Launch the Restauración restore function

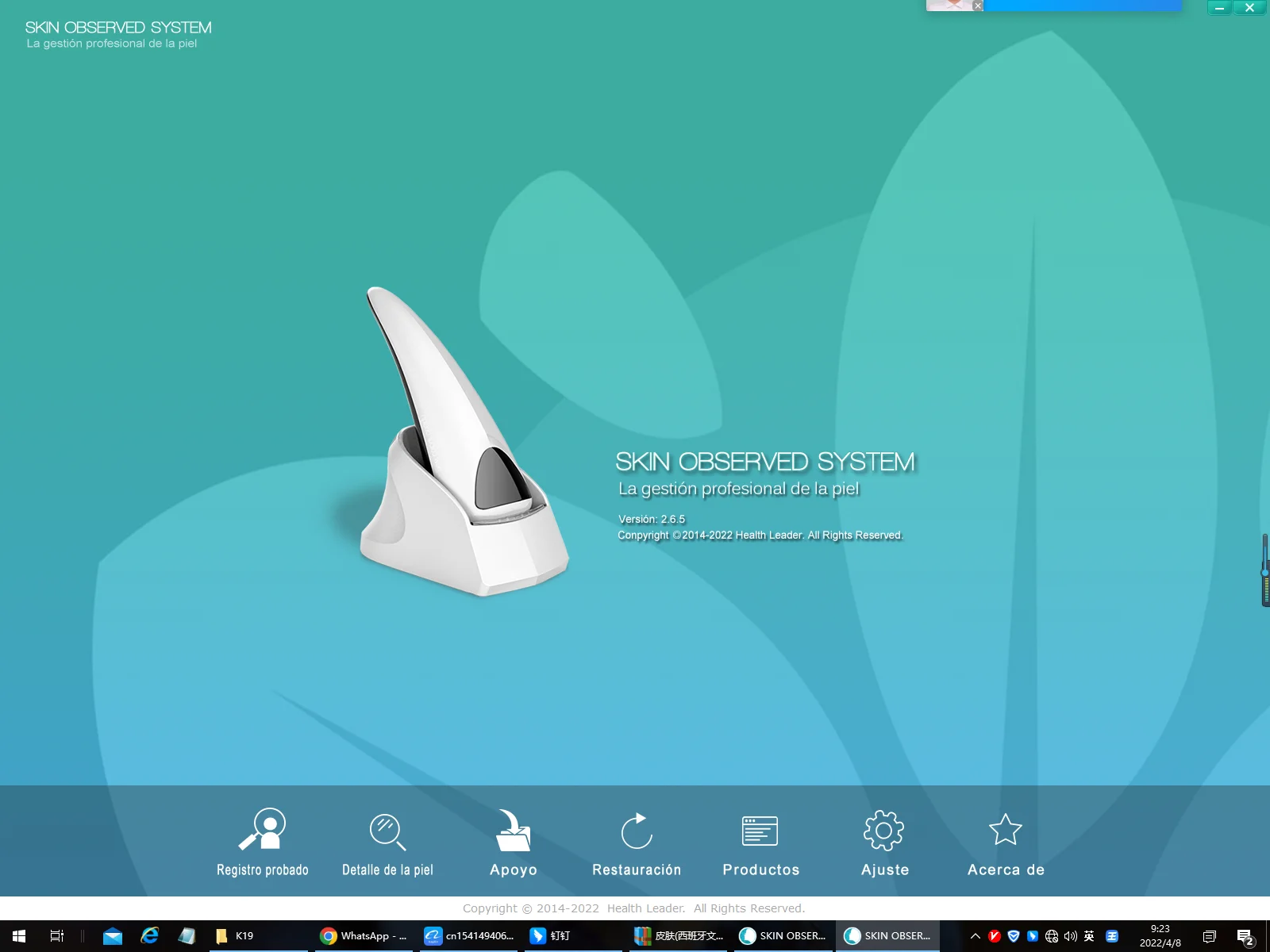pyautogui.click(x=637, y=843)
